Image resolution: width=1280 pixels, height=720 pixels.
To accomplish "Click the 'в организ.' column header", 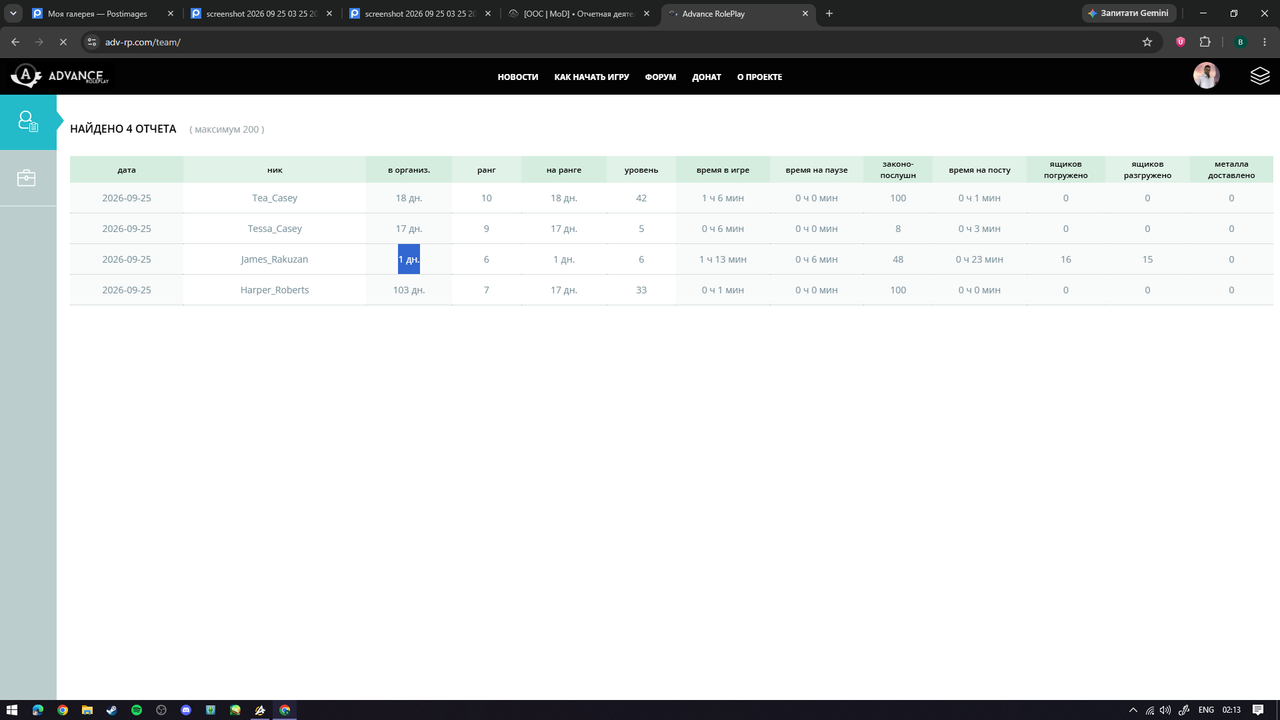I will point(409,170).
